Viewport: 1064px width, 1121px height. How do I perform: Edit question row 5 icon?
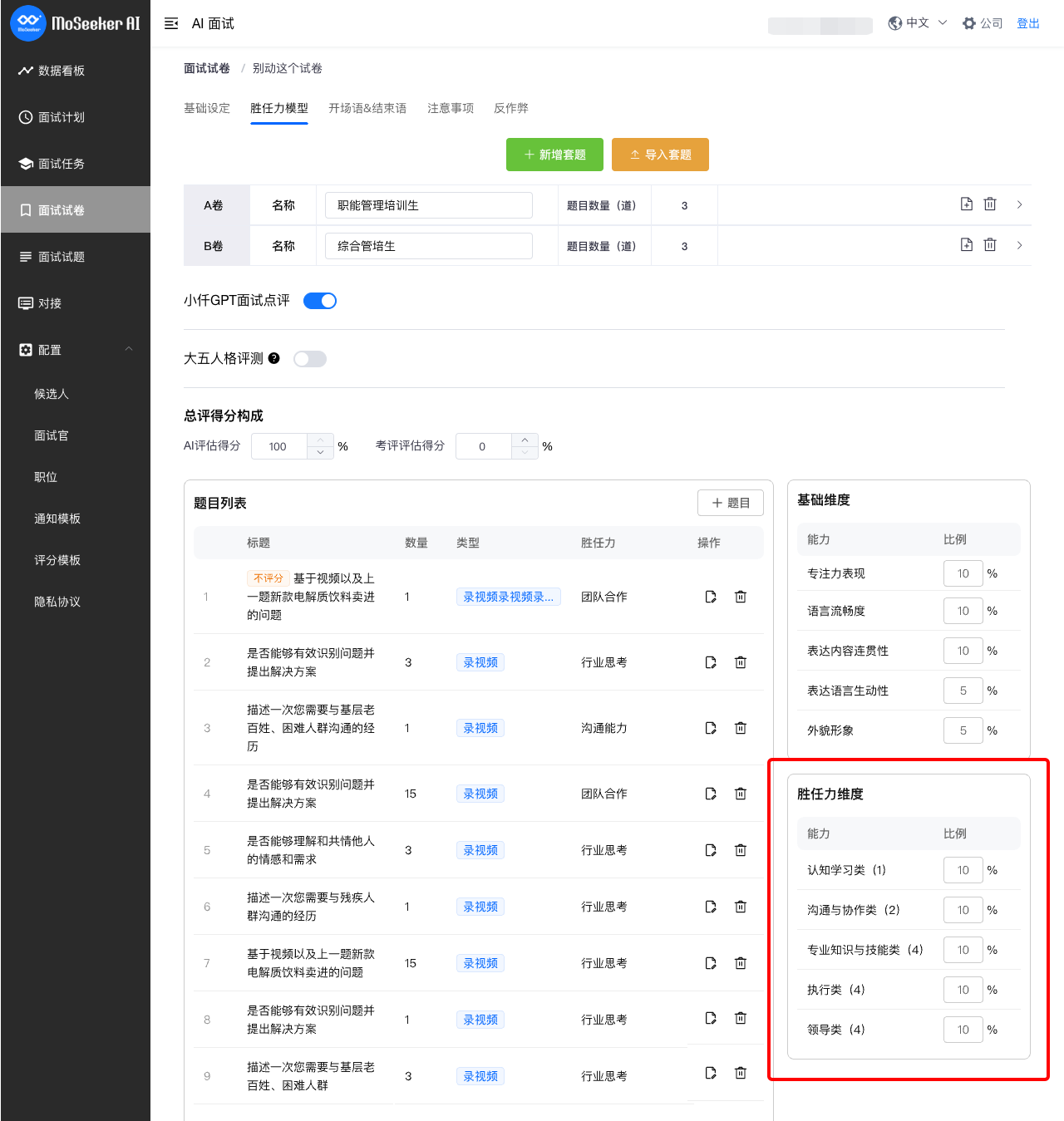(x=711, y=850)
